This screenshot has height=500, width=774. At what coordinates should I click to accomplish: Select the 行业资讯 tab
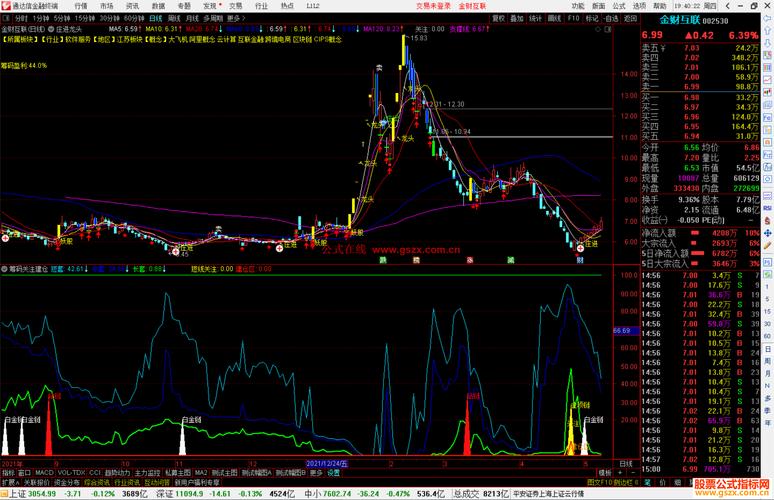click(127, 482)
